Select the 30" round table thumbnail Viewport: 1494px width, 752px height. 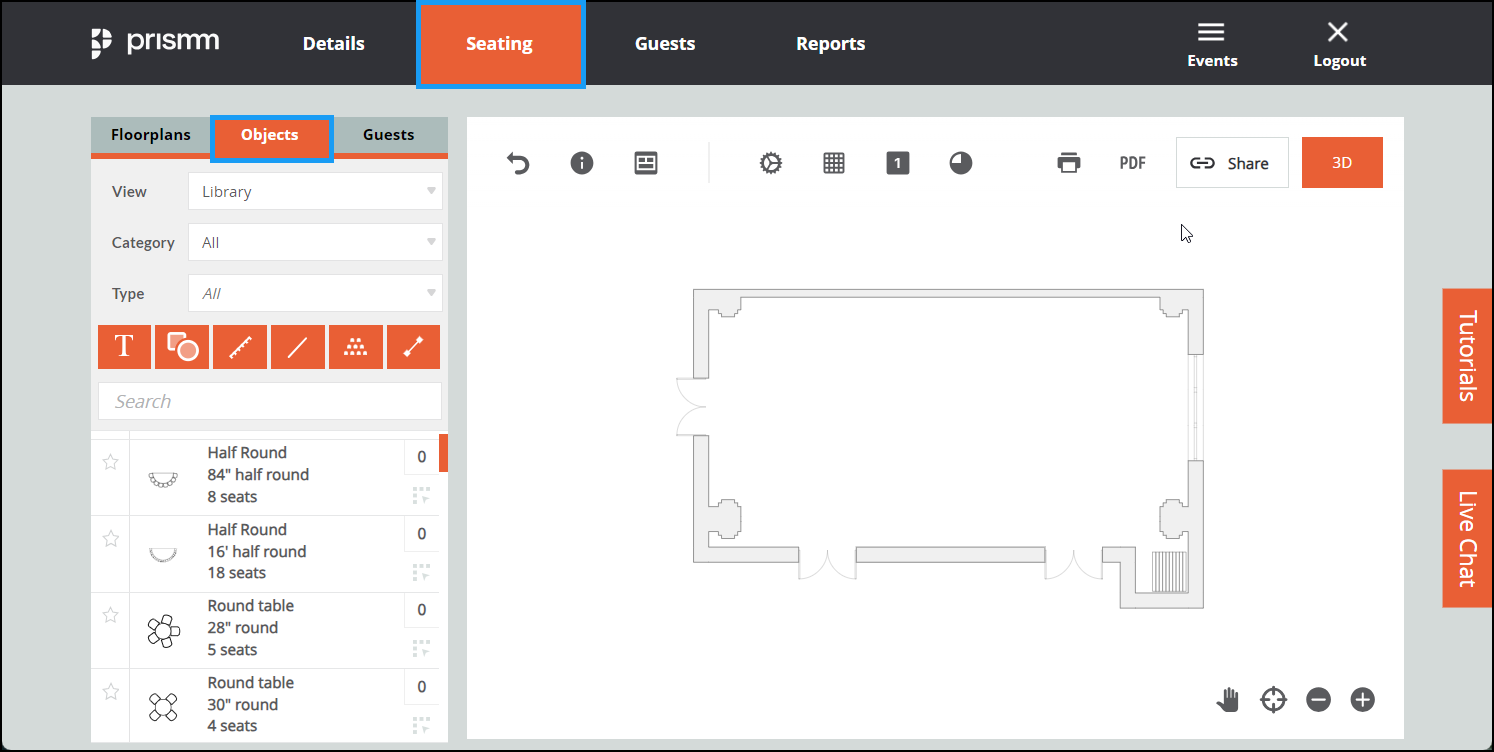coord(163,707)
